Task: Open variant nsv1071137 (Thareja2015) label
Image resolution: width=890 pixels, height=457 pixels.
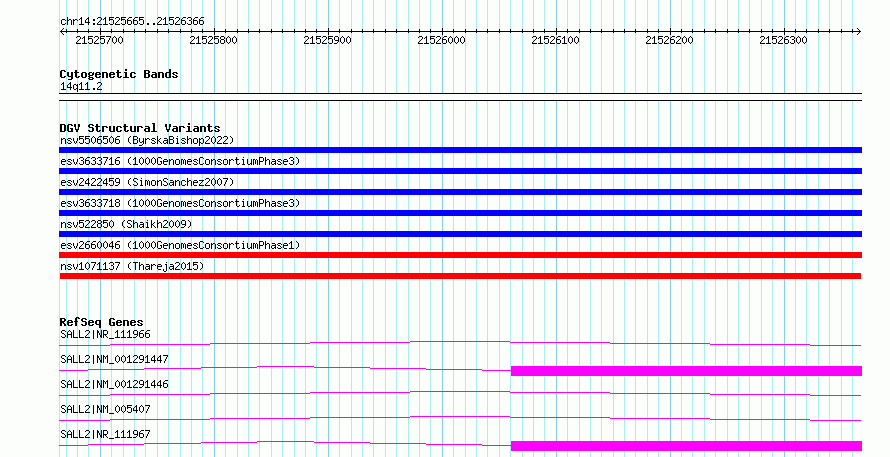Action: [132, 266]
